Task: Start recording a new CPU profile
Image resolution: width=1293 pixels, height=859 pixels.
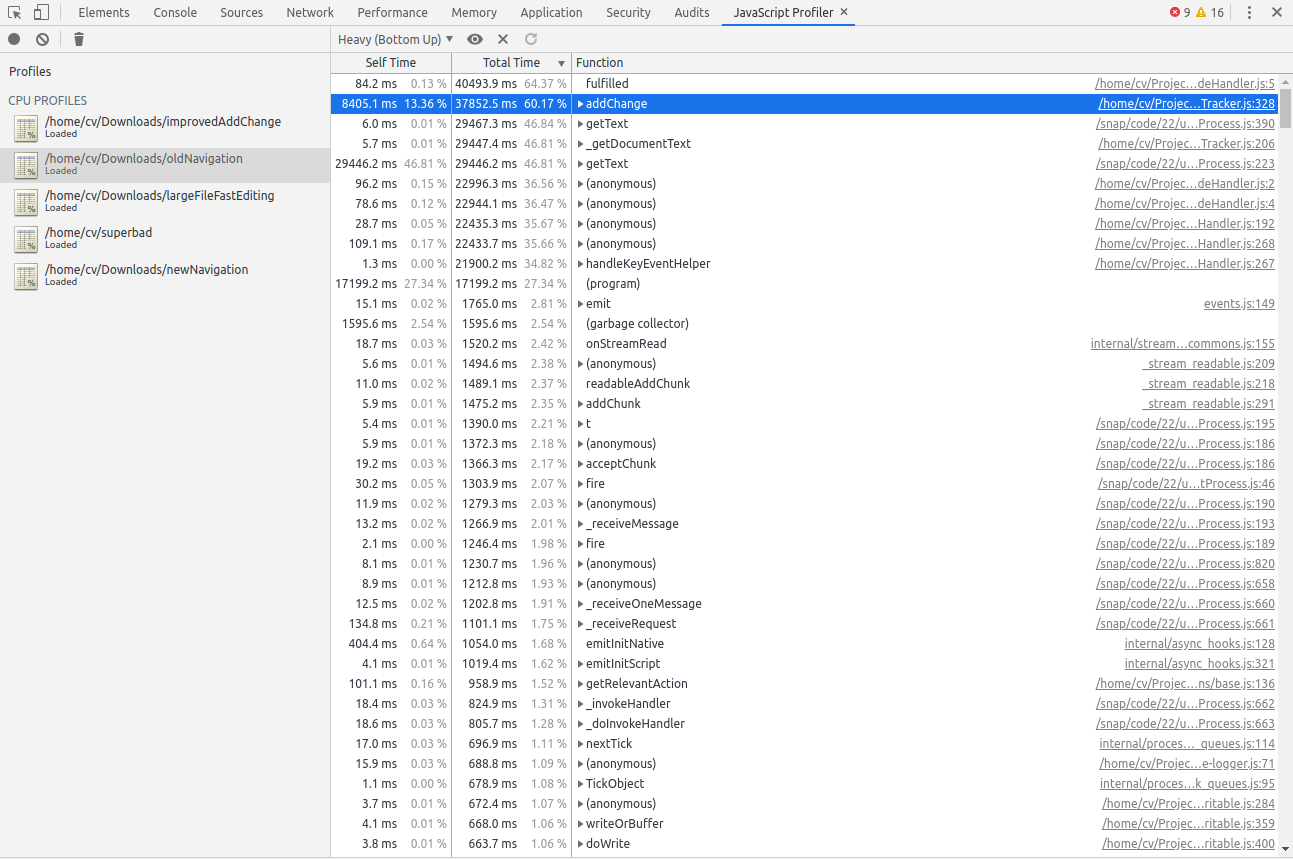Action: [x=13, y=39]
